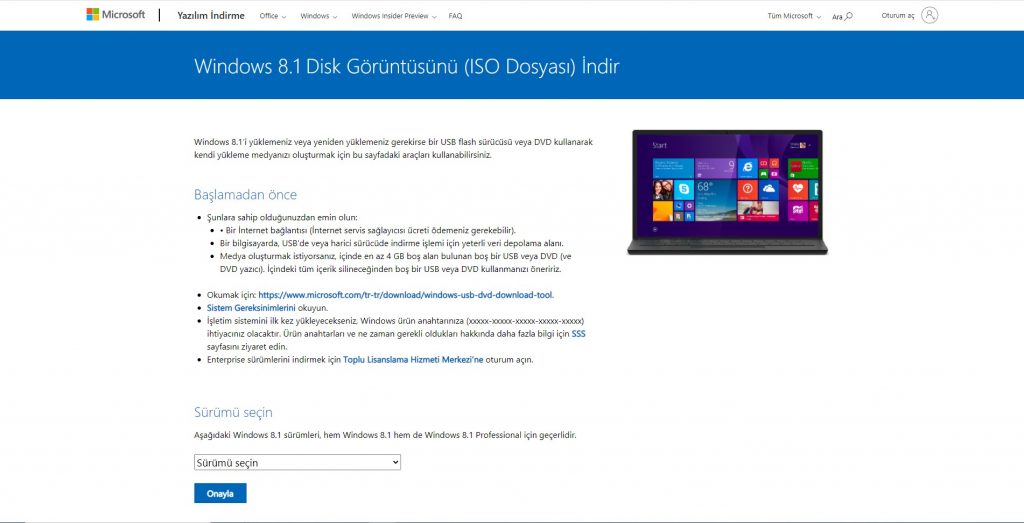Image resolution: width=1024 pixels, height=523 pixels.
Task: Click the search magnifier icon
Action: click(849, 17)
